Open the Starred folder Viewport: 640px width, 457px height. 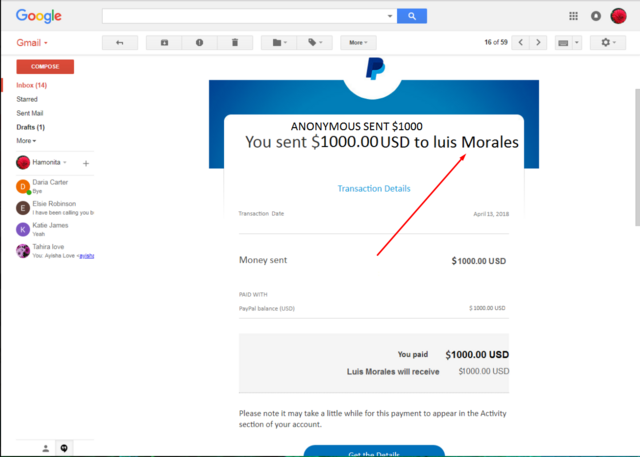[27, 99]
